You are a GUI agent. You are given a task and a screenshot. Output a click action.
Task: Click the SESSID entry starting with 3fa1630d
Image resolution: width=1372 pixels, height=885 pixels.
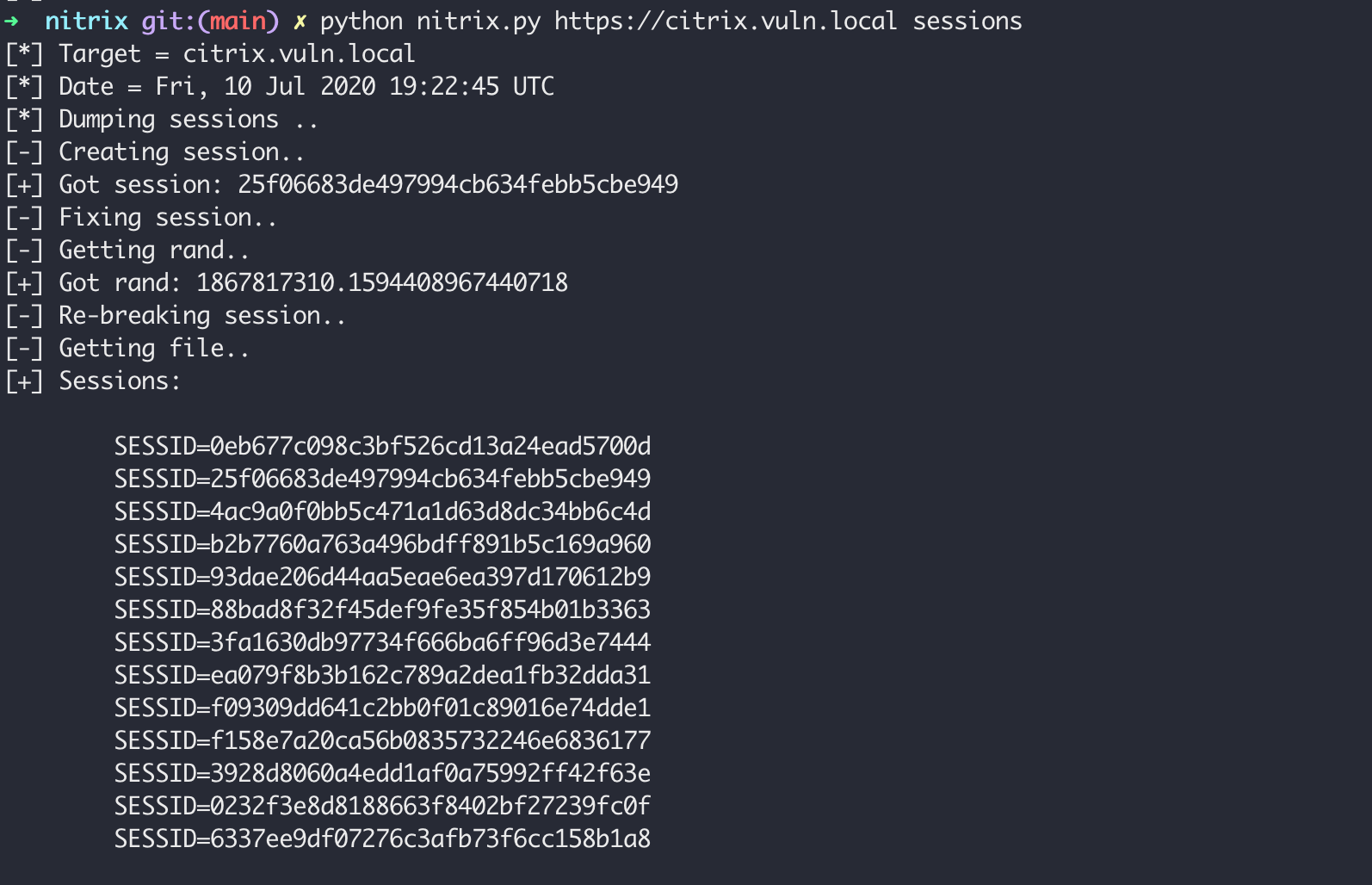pos(382,642)
